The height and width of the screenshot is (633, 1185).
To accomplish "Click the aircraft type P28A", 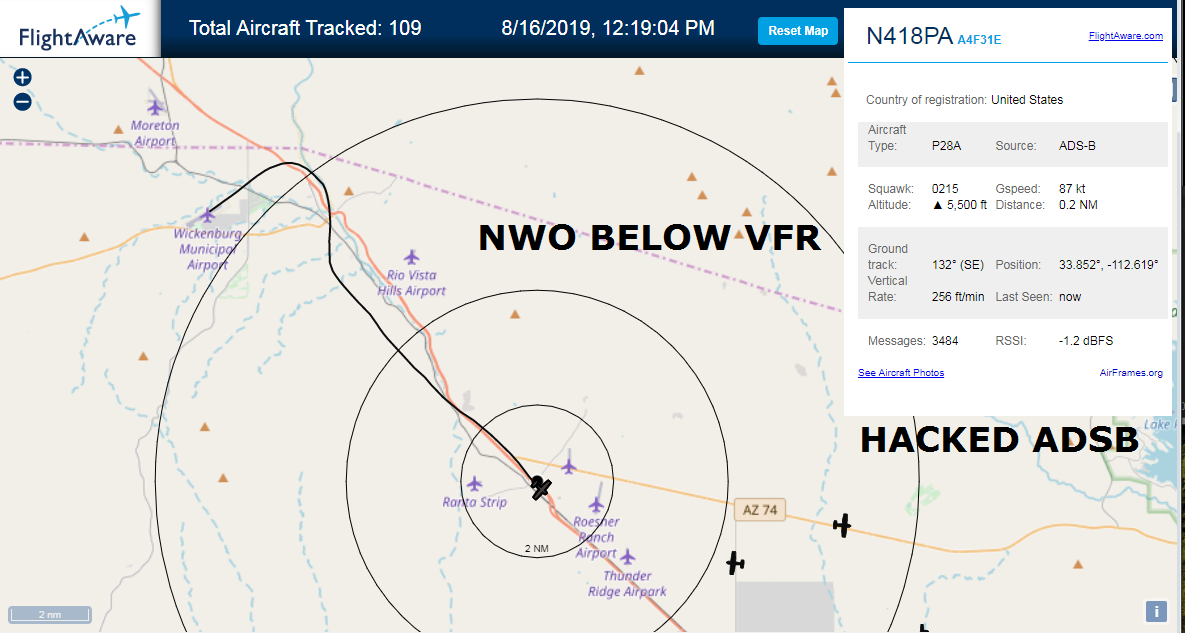I will (946, 146).
